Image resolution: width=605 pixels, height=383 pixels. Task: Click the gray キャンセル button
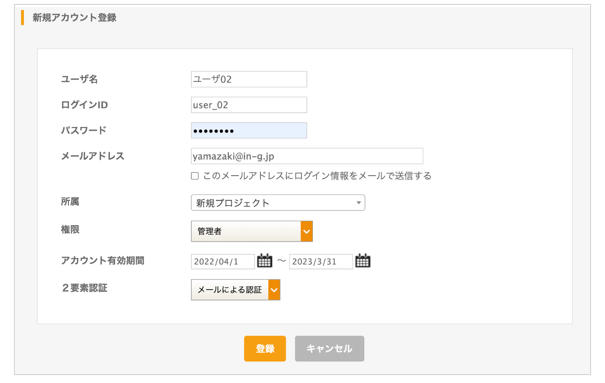(329, 348)
